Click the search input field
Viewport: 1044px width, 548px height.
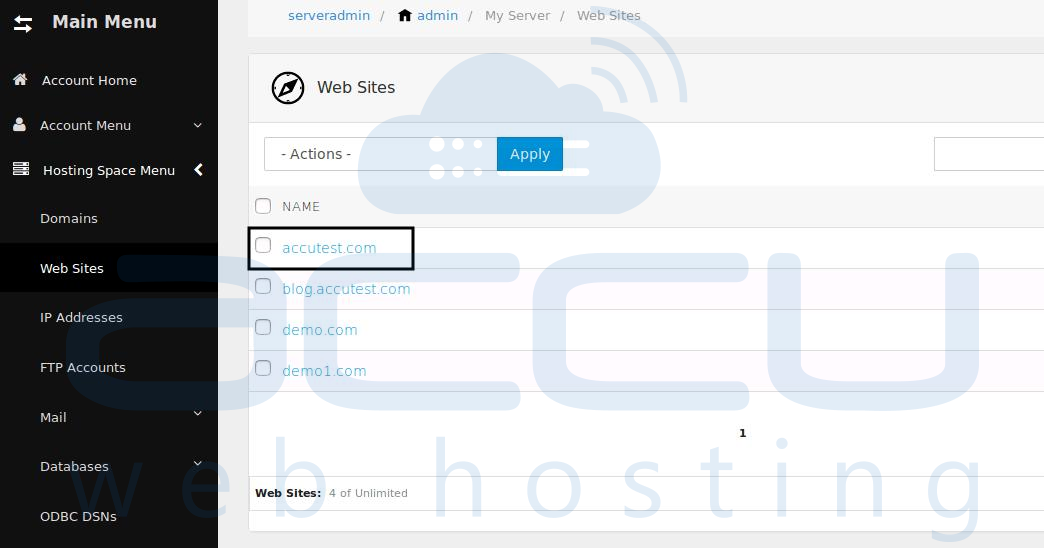point(989,154)
